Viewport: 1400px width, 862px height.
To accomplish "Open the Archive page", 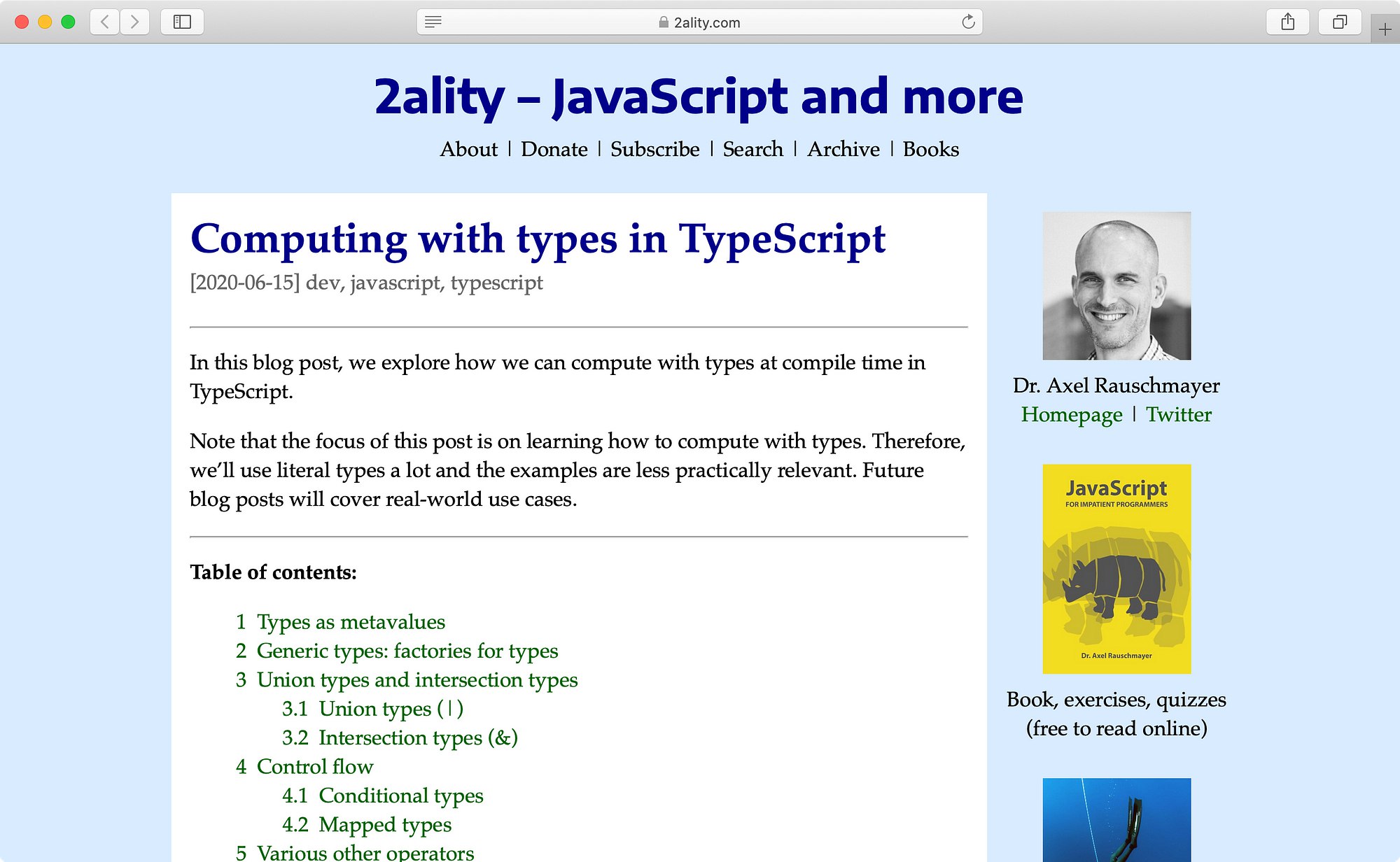I will click(843, 149).
